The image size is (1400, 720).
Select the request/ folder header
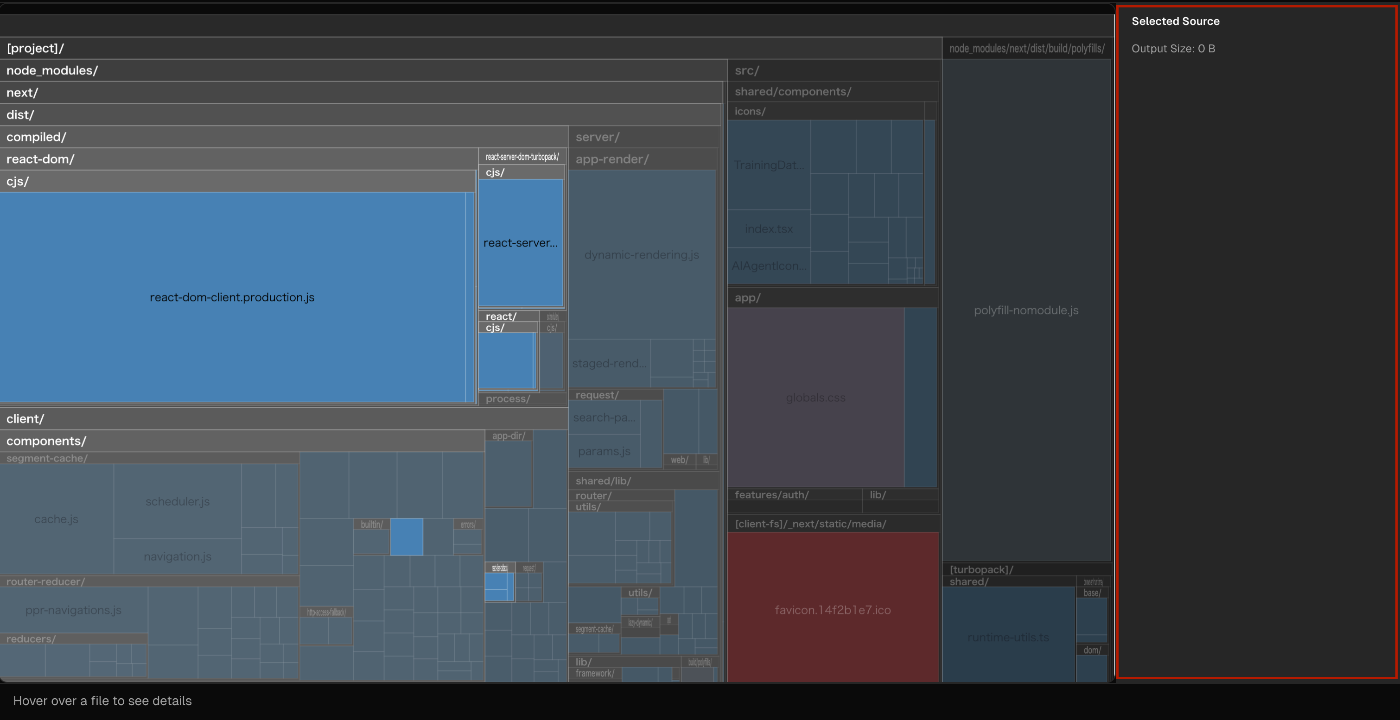coord(616,395)
